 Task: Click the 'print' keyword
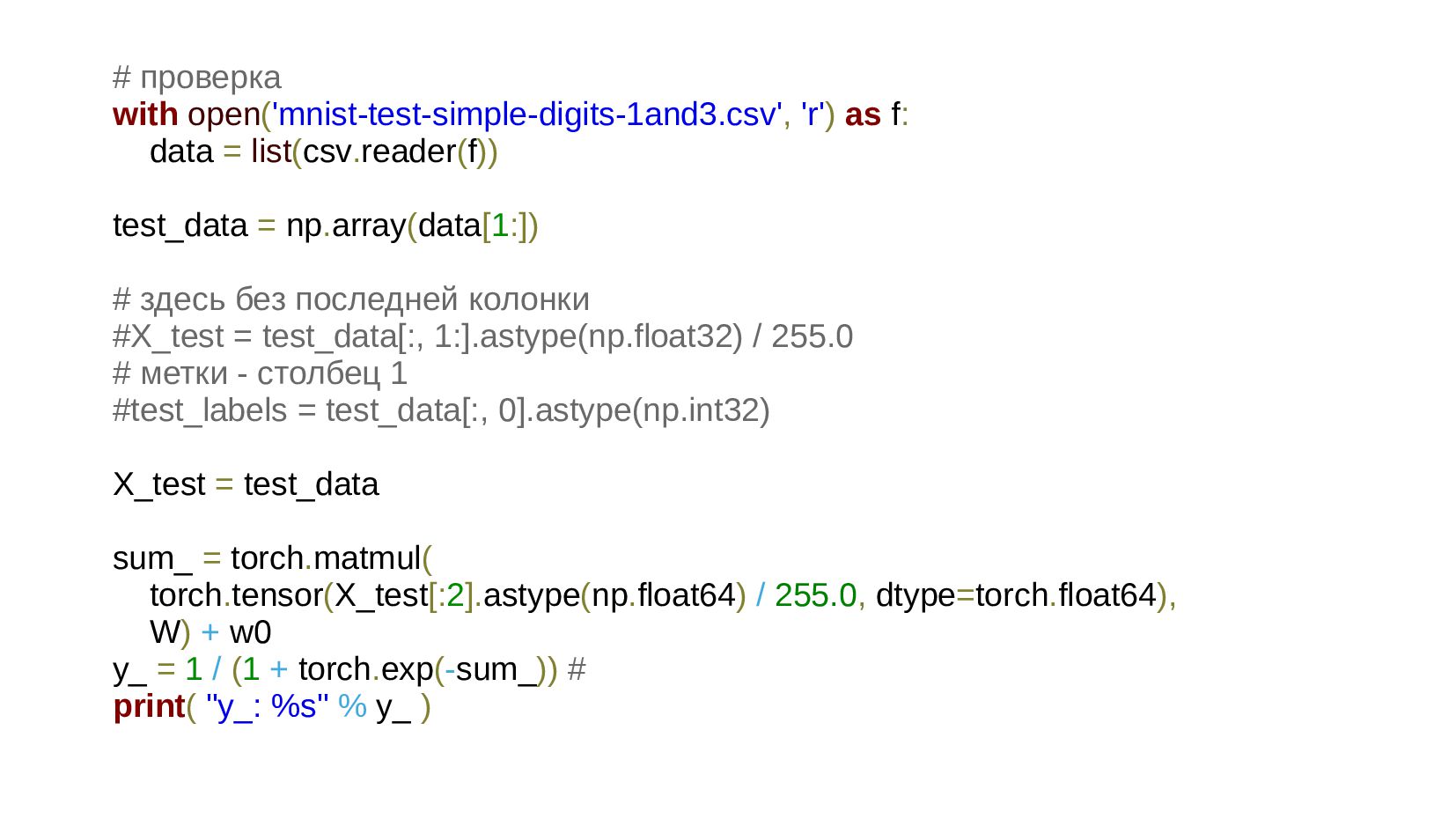point(149,706)
